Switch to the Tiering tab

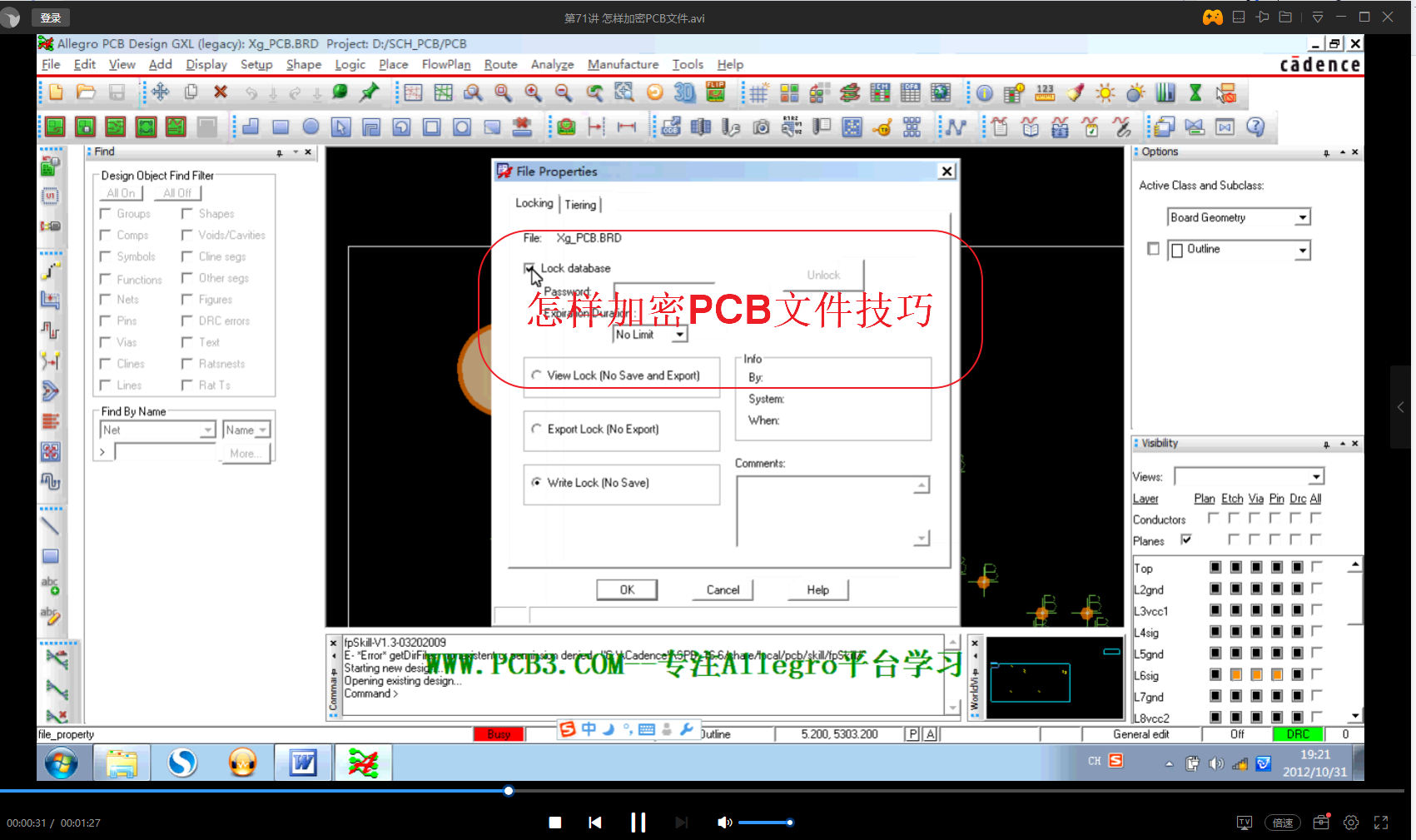tap(580, 205)
